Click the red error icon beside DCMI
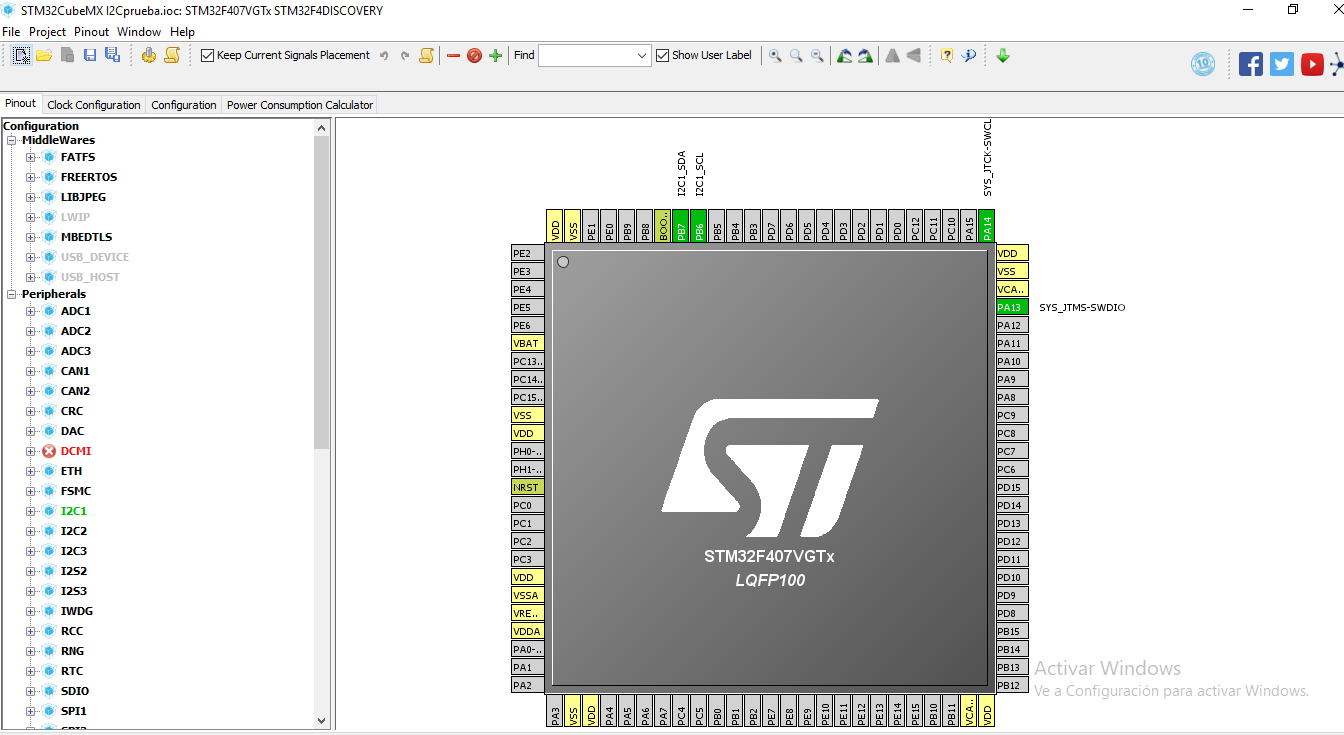The image size is (1344, 735). (49, 451)
